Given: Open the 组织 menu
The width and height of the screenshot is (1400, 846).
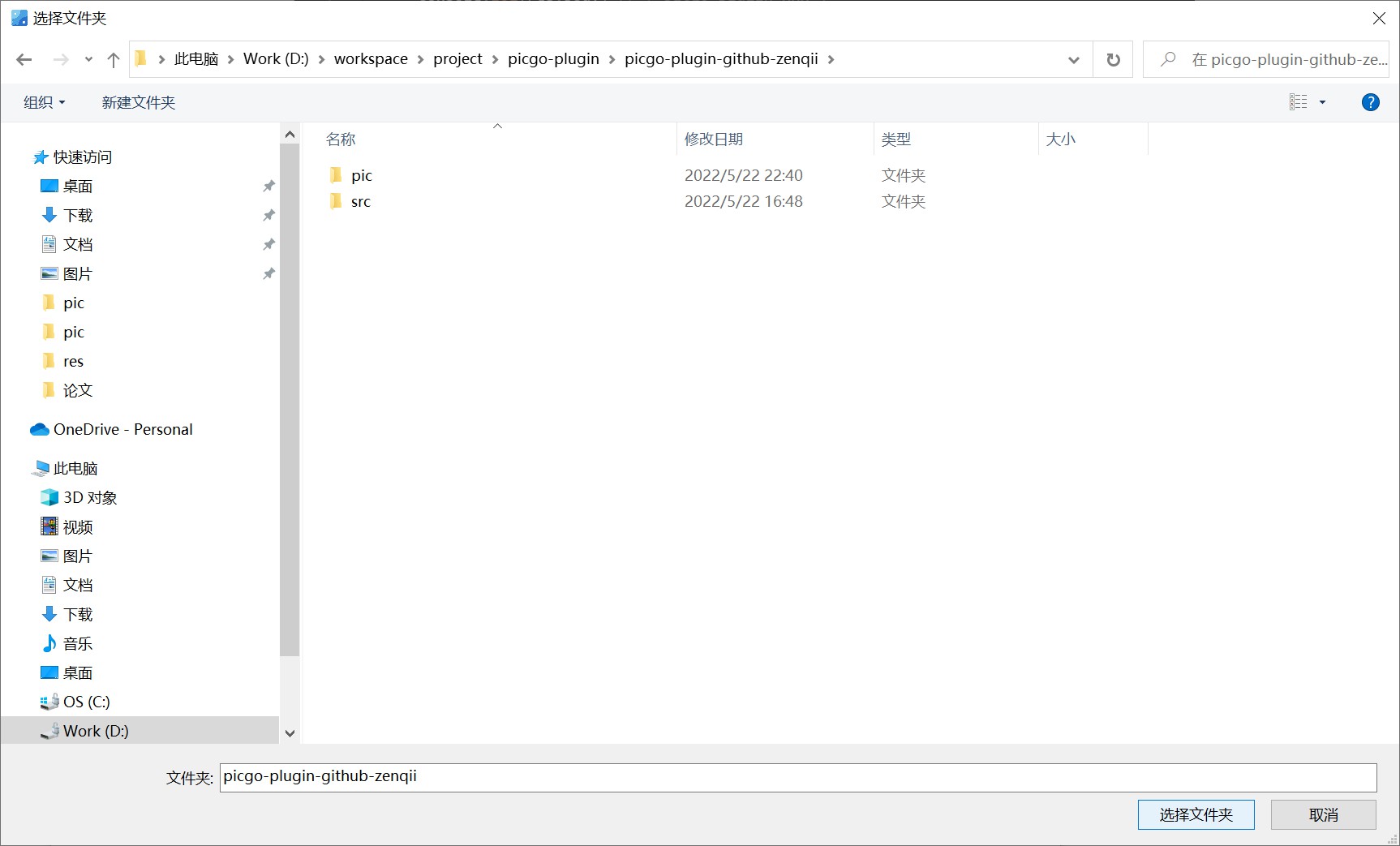Looking at the screenshot, I should click(x=44, y=102).
